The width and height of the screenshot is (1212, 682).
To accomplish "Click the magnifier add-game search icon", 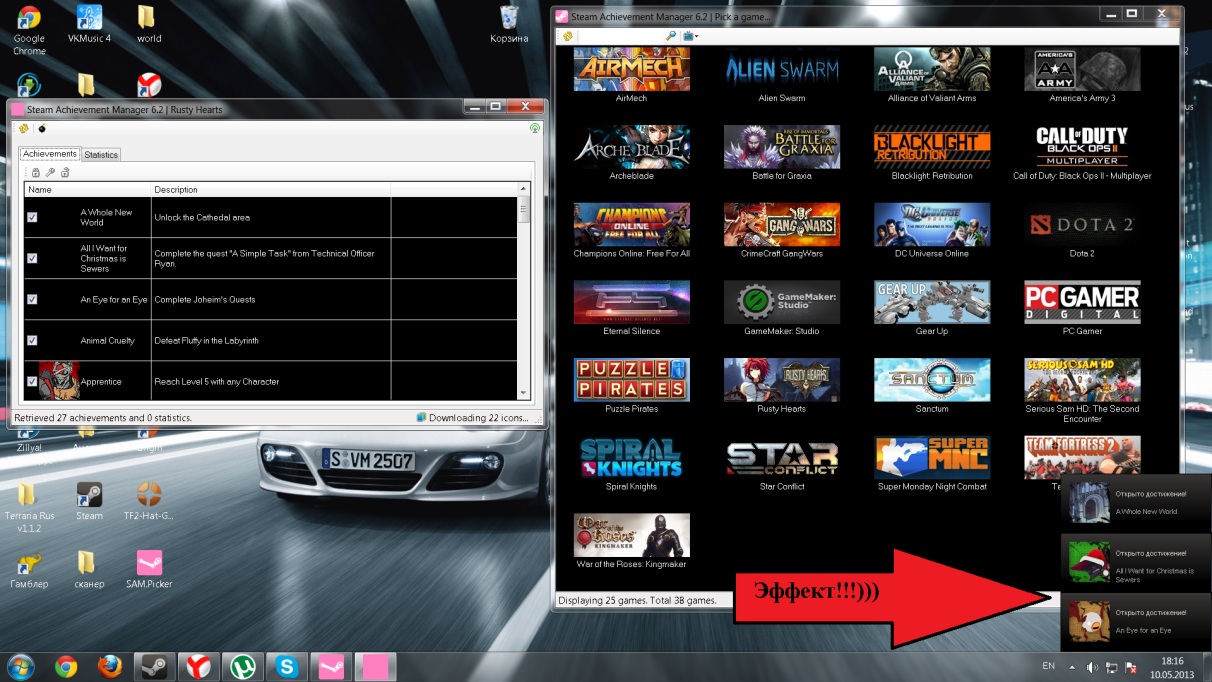I will click(671, 36).
